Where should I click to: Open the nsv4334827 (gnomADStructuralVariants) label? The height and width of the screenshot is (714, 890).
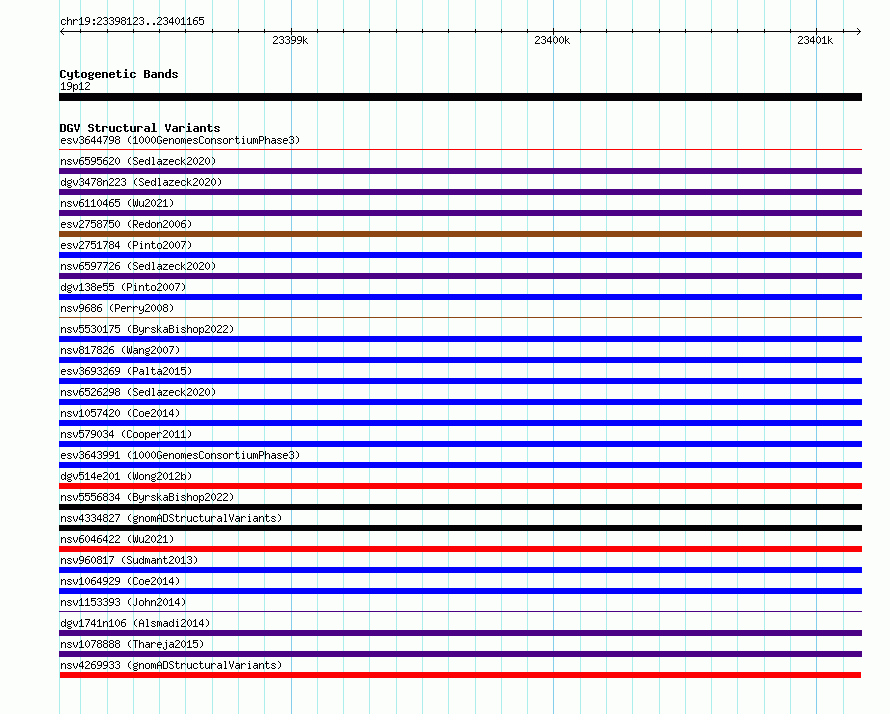[x=171, y=518]
